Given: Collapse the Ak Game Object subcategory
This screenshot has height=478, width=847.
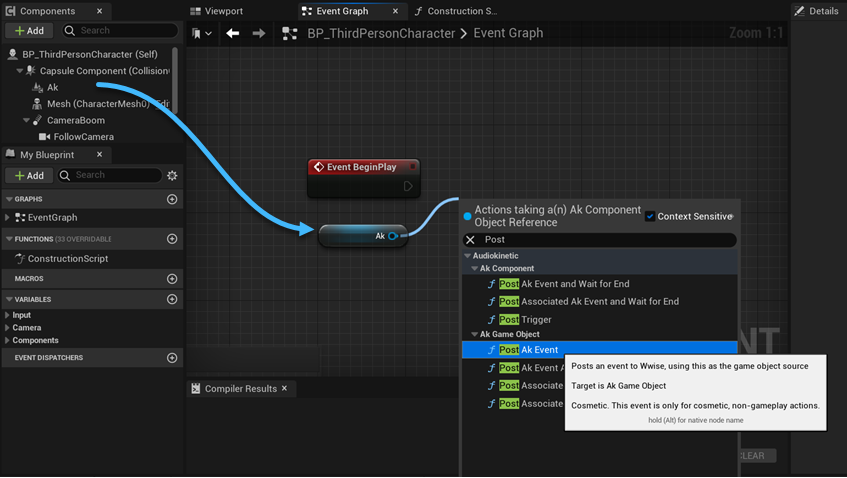Looking at the screenshot, I should point(474,334).
